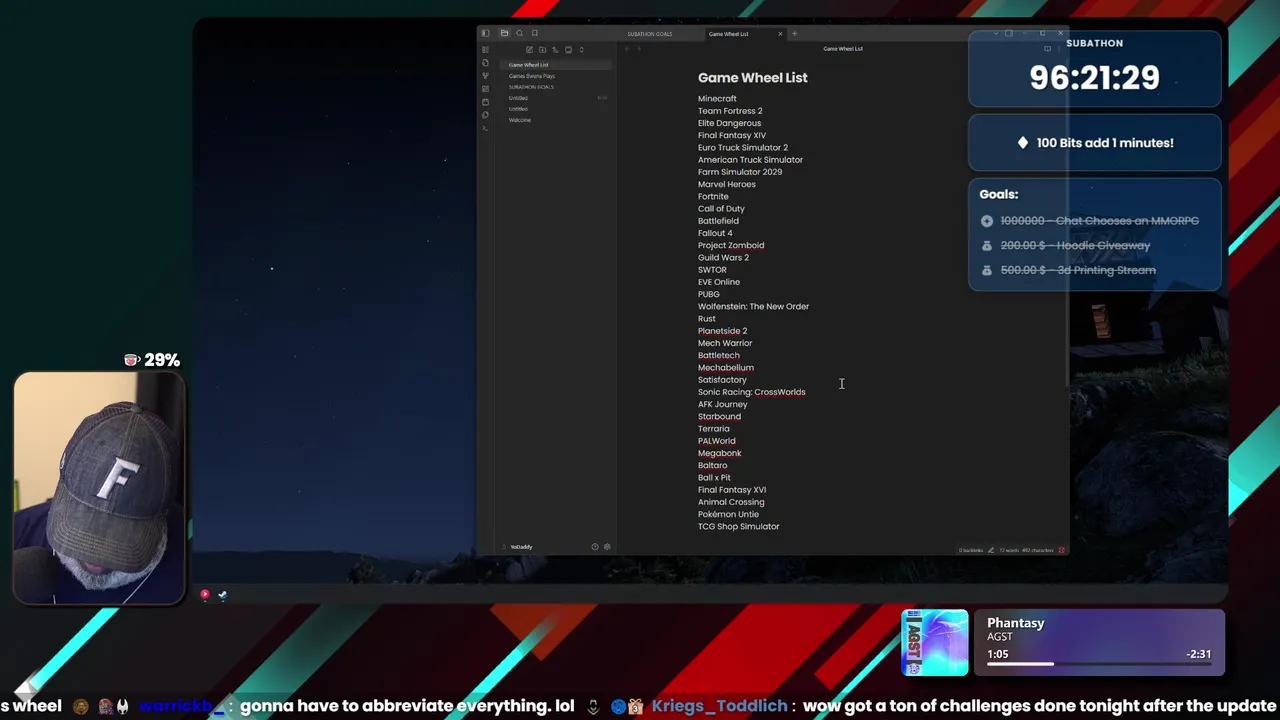1280x720 pixels.
Task: Open the note's more options menu
Action: coord(1059,49)
